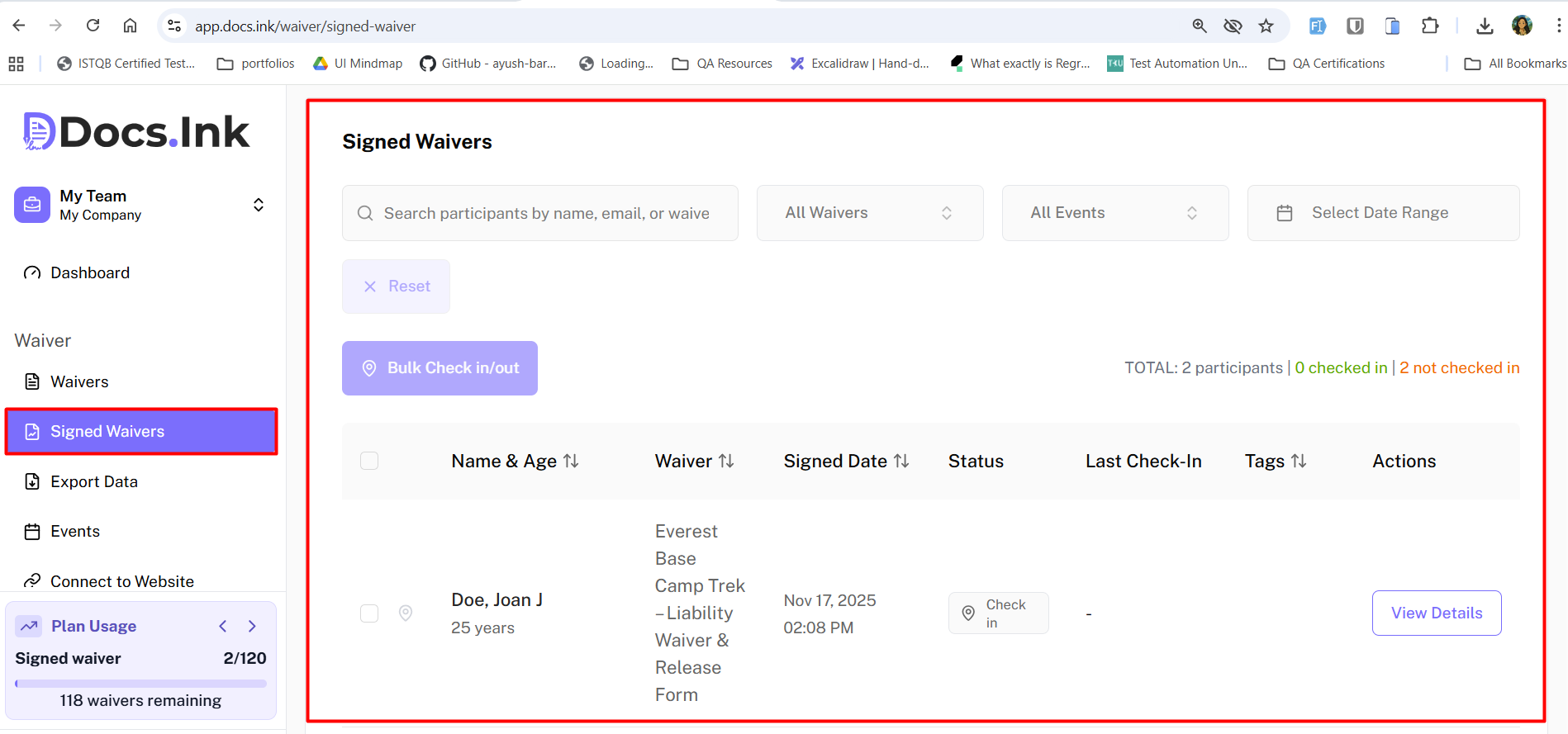Viewport: 1568px width, 734px height.
Task: Show previous Plan Usage item
Action: [223, 627]
